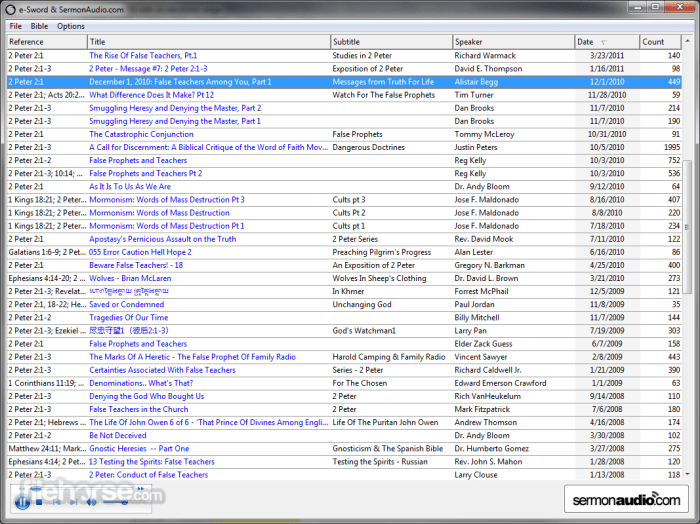Open 'Denying the God Who Bought Us'
Viewport: 700px width, 524px height.
click(x=146, y=396)
